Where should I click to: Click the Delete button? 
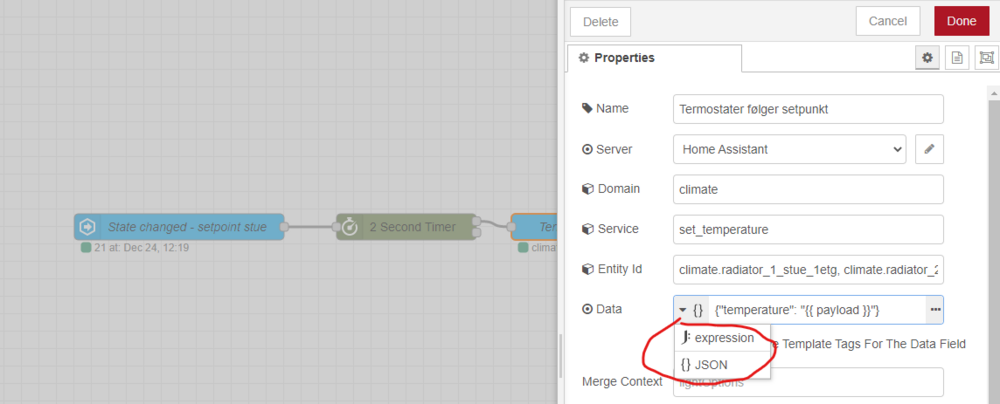click(x=600, y=21)
